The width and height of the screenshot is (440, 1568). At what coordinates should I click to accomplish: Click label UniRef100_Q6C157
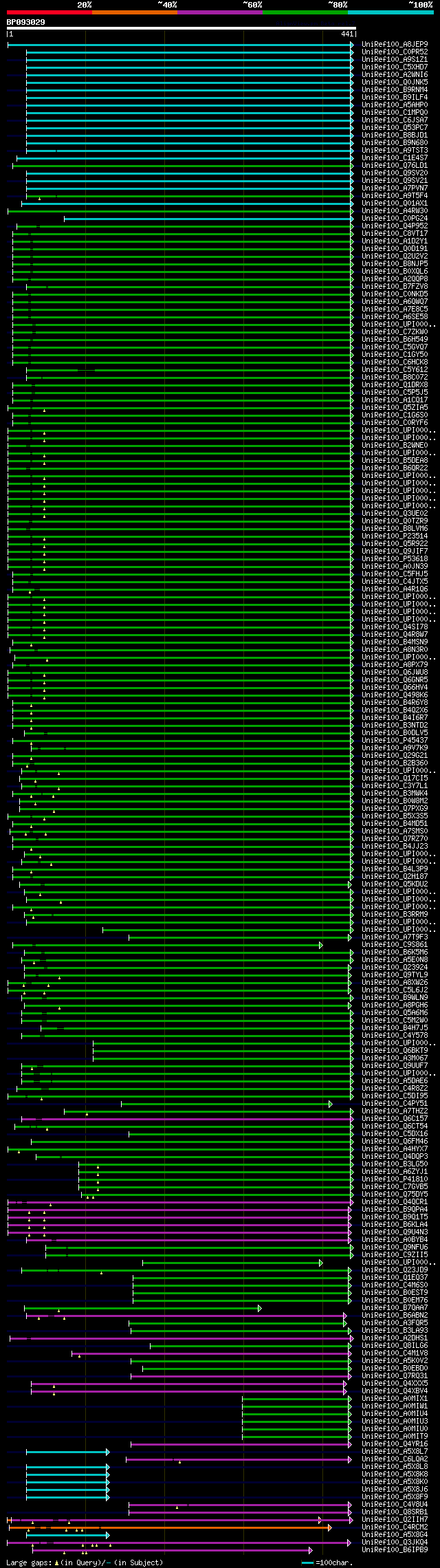pyautogui.click(x=395, y=1119)
